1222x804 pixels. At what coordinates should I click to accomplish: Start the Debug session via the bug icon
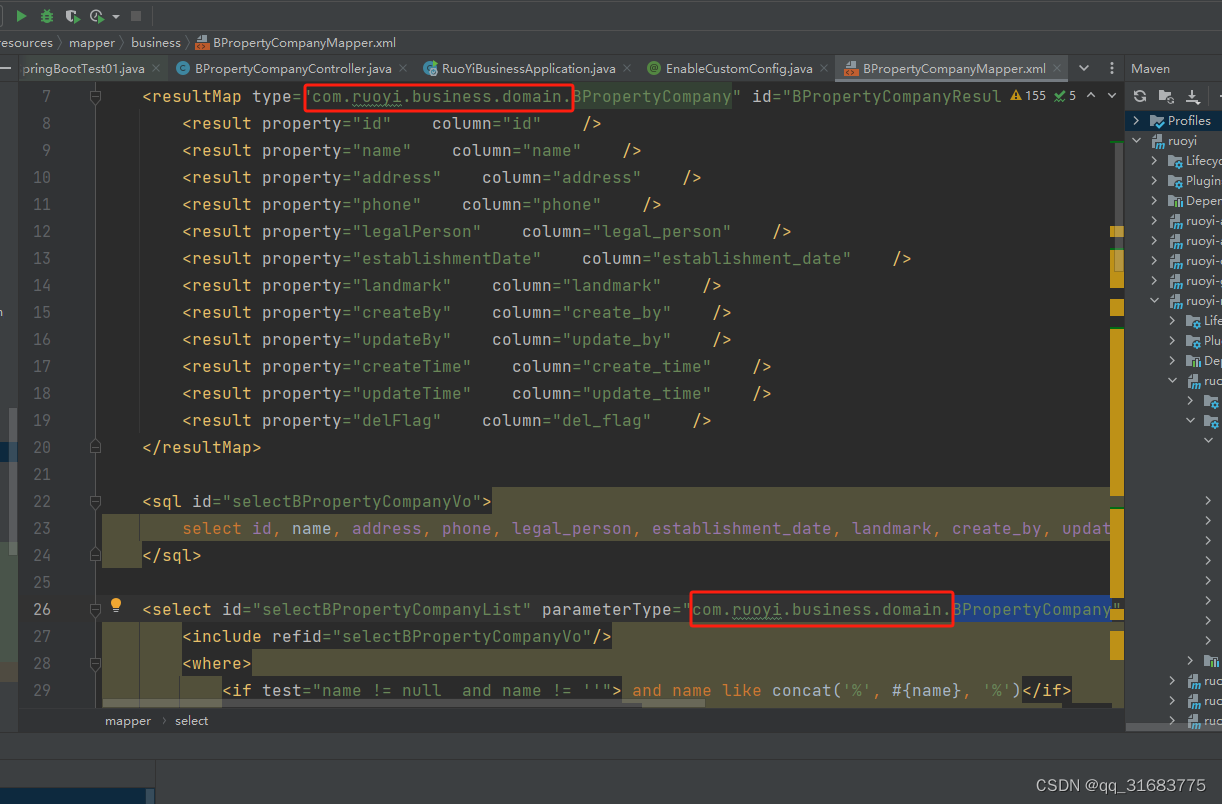click(46, 16)
